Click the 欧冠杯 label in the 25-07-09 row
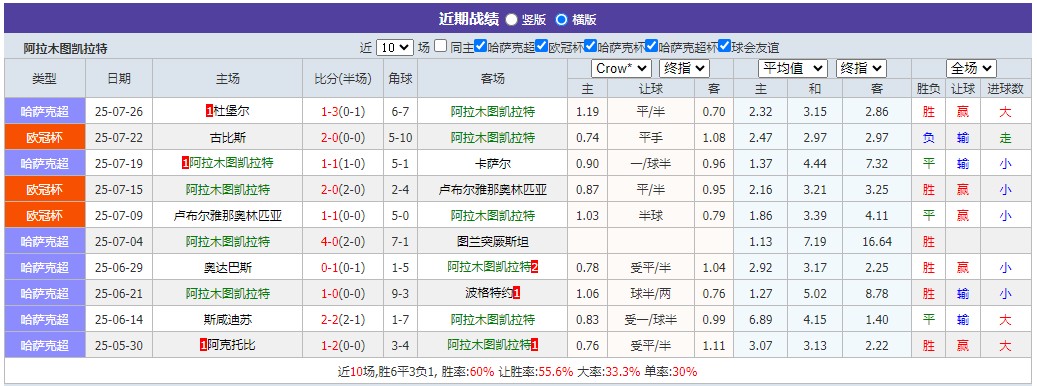The height and width of the screenshot is (386, 1037). tap(45, 215)
